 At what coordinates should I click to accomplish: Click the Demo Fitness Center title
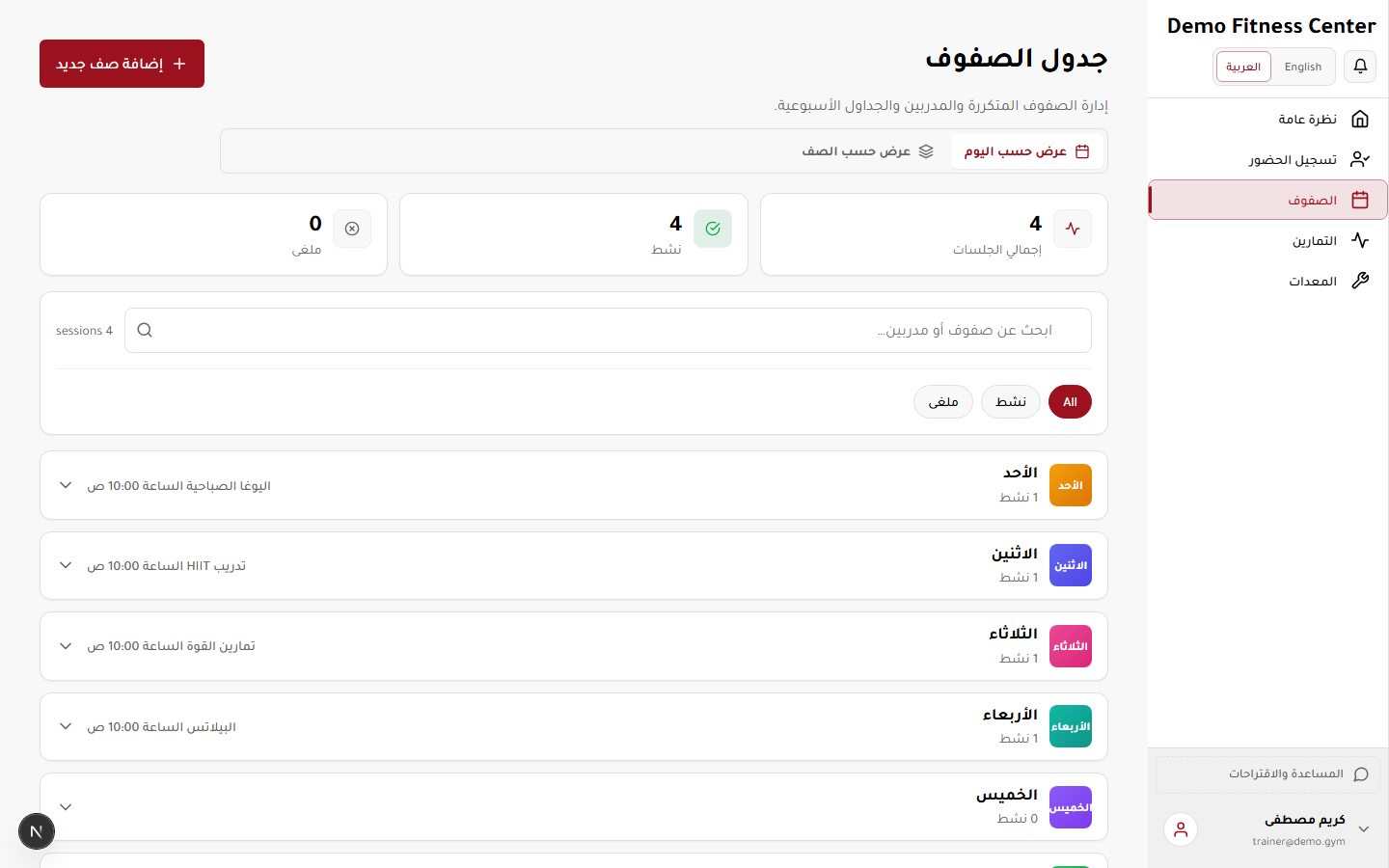pos(1271,26)
